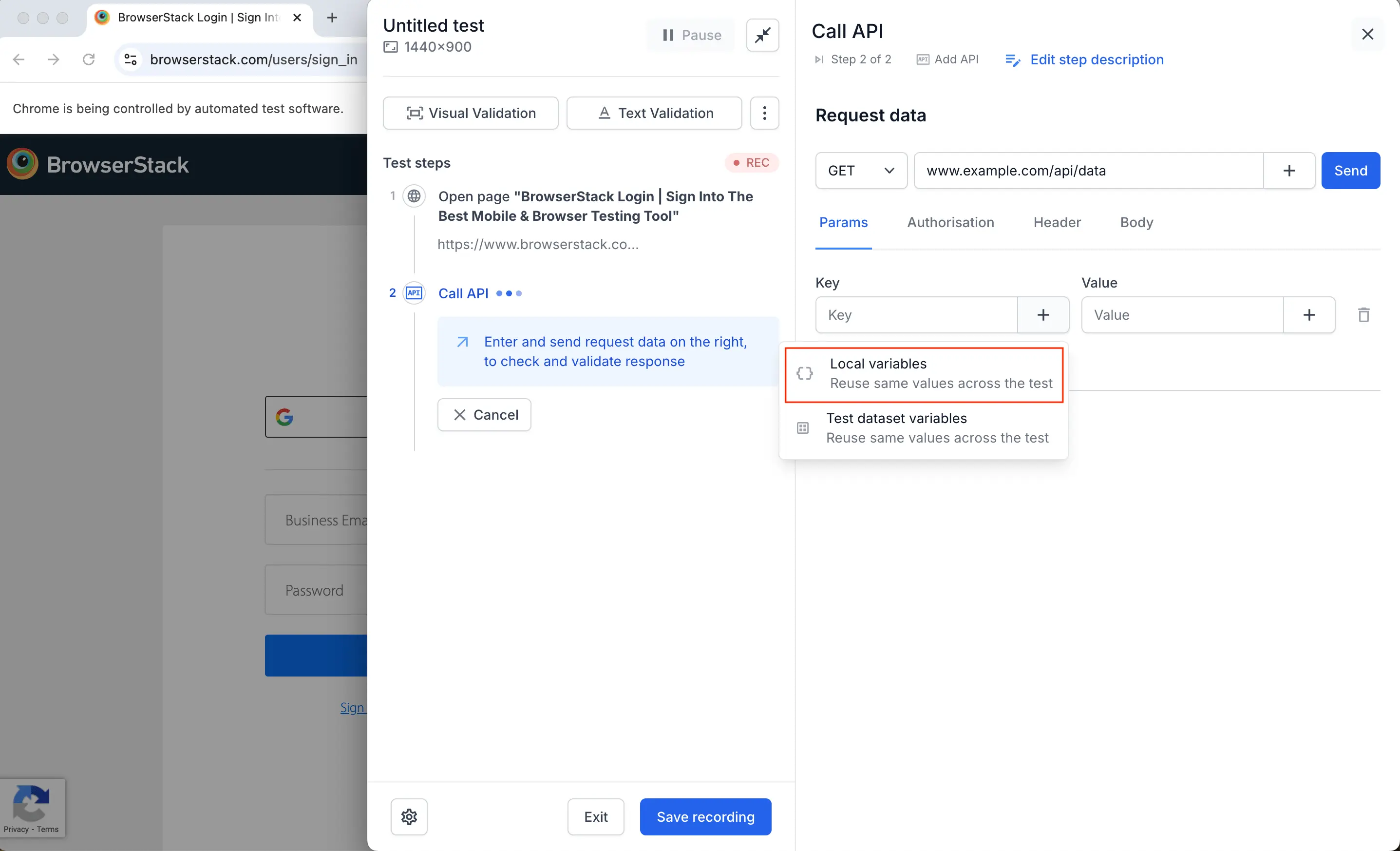Click the settings gear icon
Image resolution: width=1400 pixels, height=851 pixels.
(408, 817)
